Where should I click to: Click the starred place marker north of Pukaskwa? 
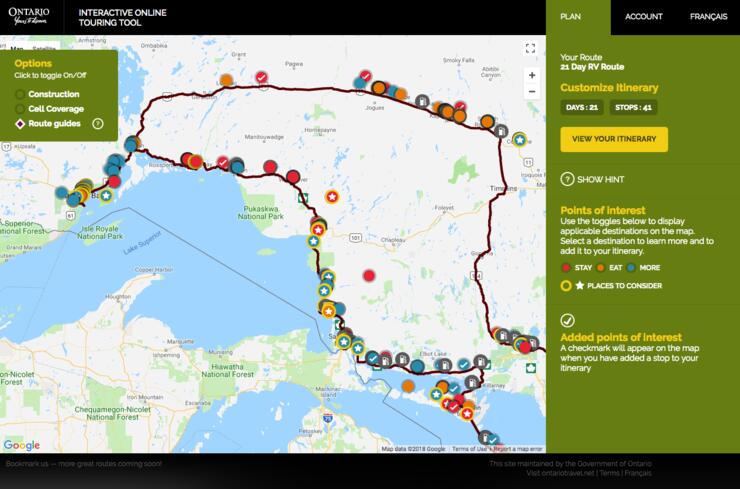pyautogui.click(x=333, y=197)
